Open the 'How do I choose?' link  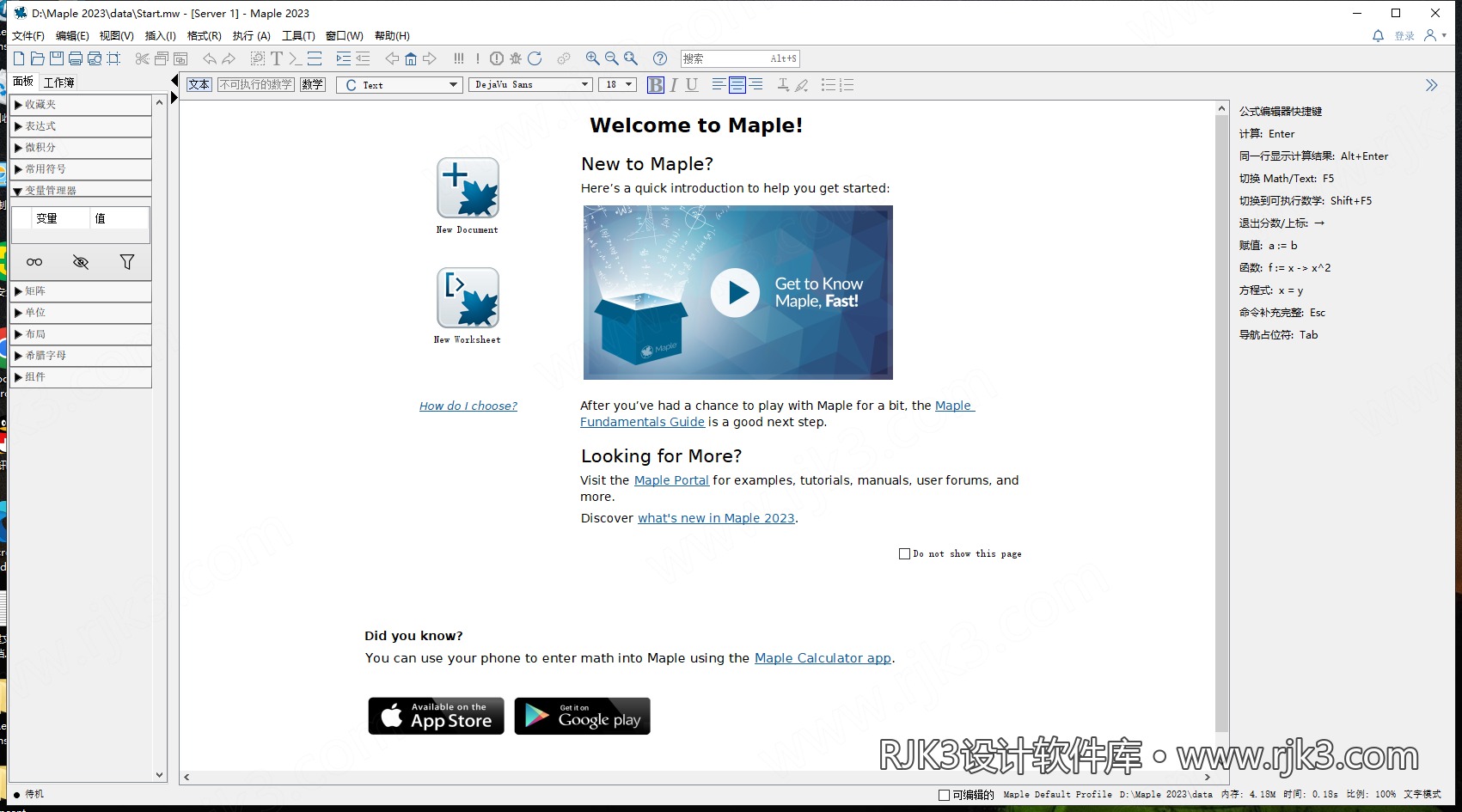point(468,406)
